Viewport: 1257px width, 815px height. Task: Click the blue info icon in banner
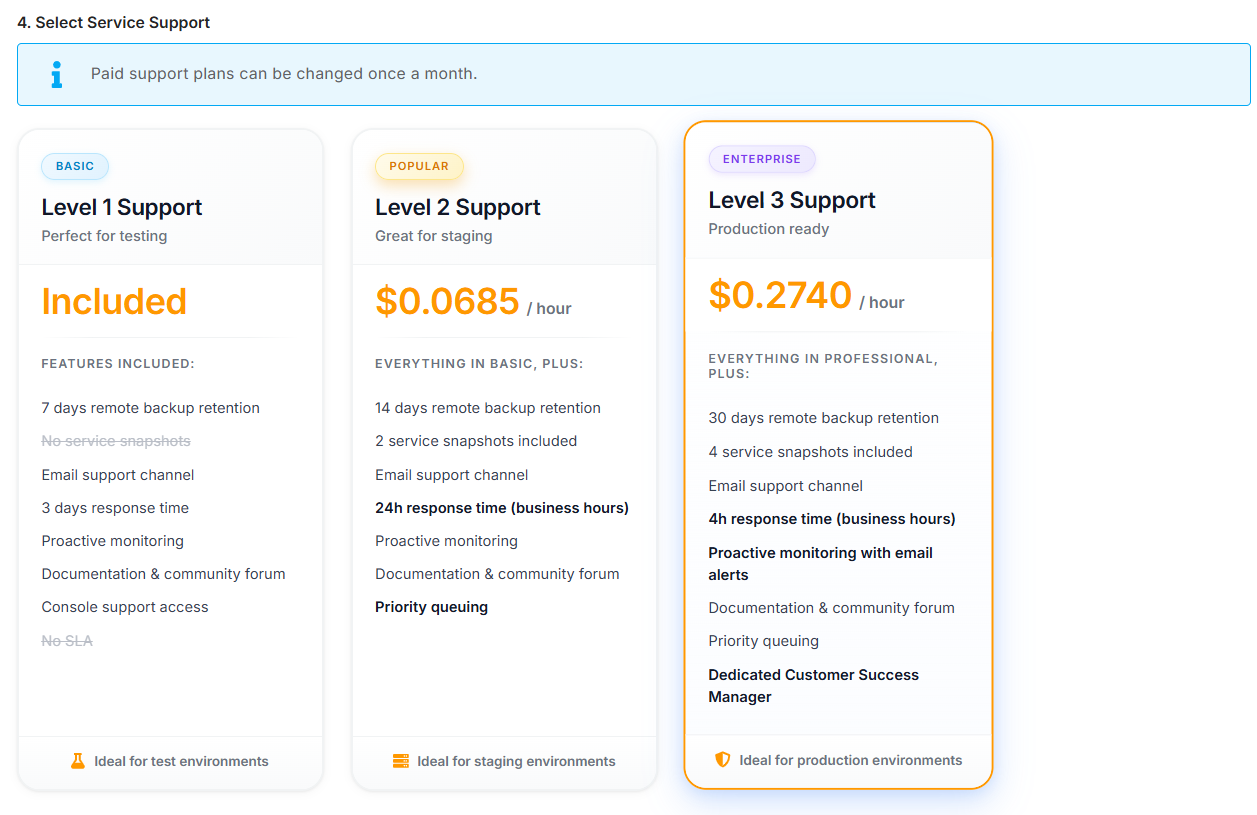[x=57, y=74]
